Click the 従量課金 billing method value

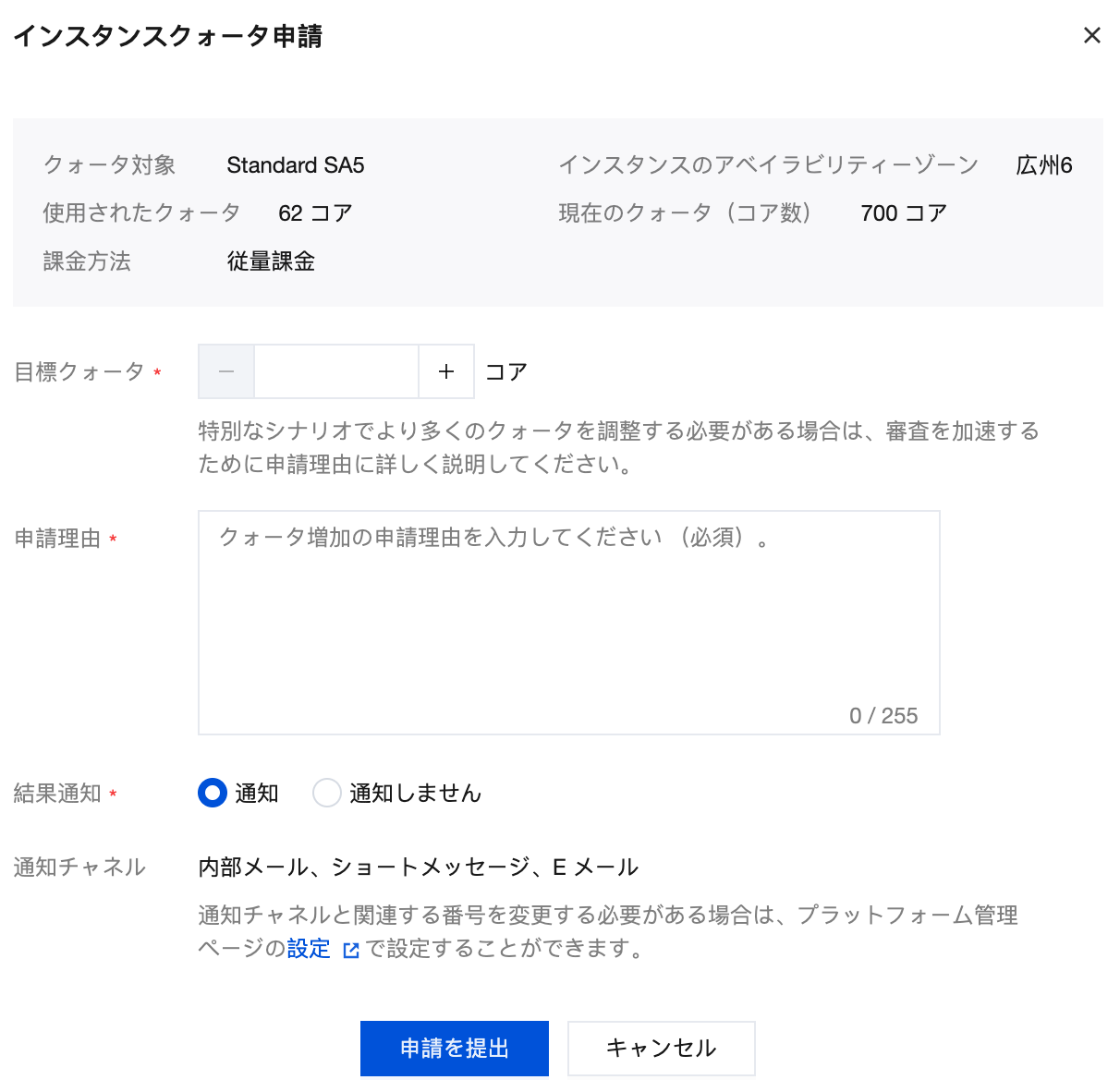(271, 261)
